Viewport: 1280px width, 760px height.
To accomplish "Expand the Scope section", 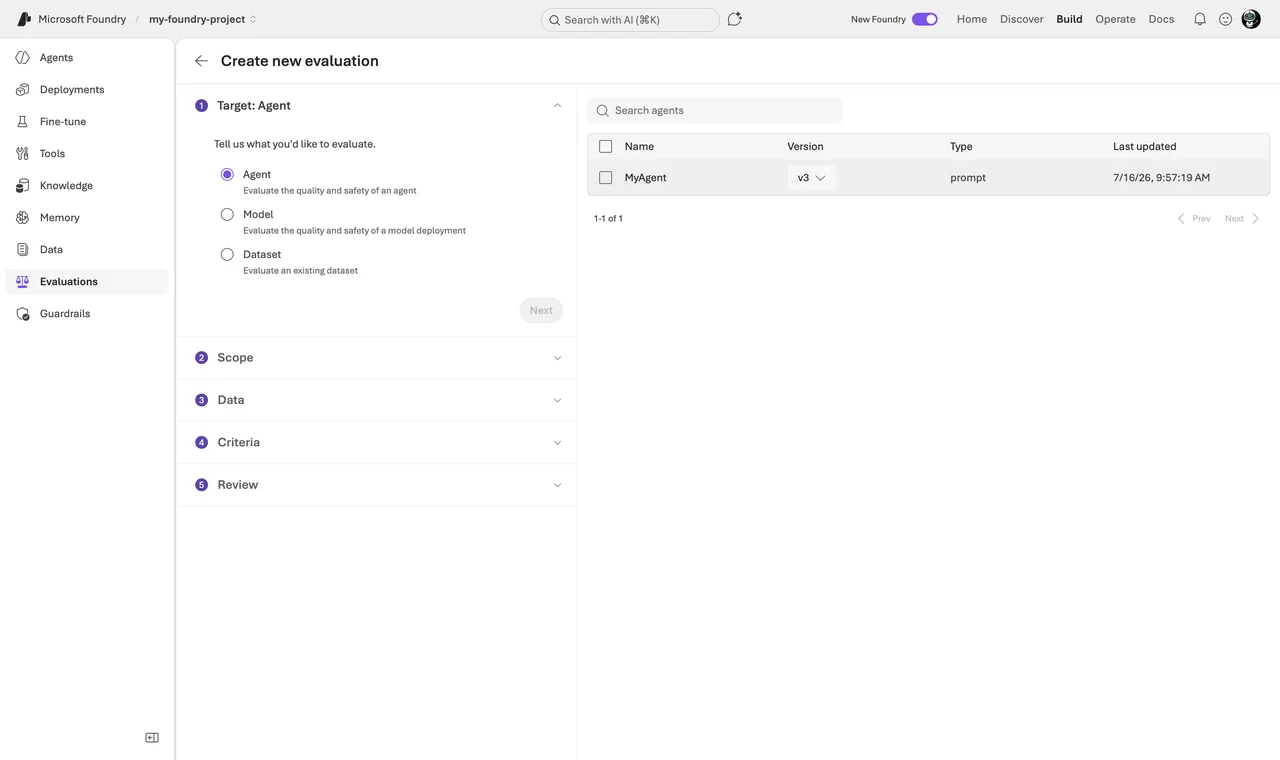I will 376,358.
